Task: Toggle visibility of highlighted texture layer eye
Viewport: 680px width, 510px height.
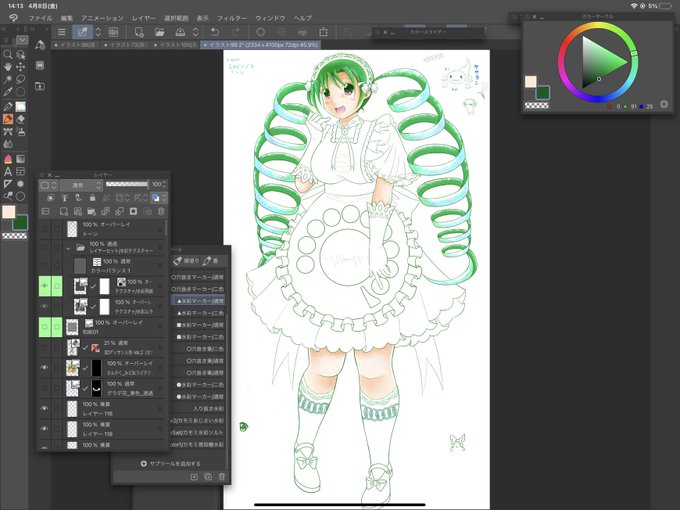Action: coord(44,286)
